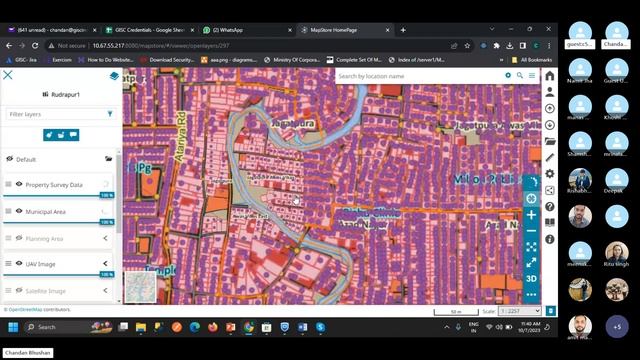Click the full screen arrows button

click(531, 263)
